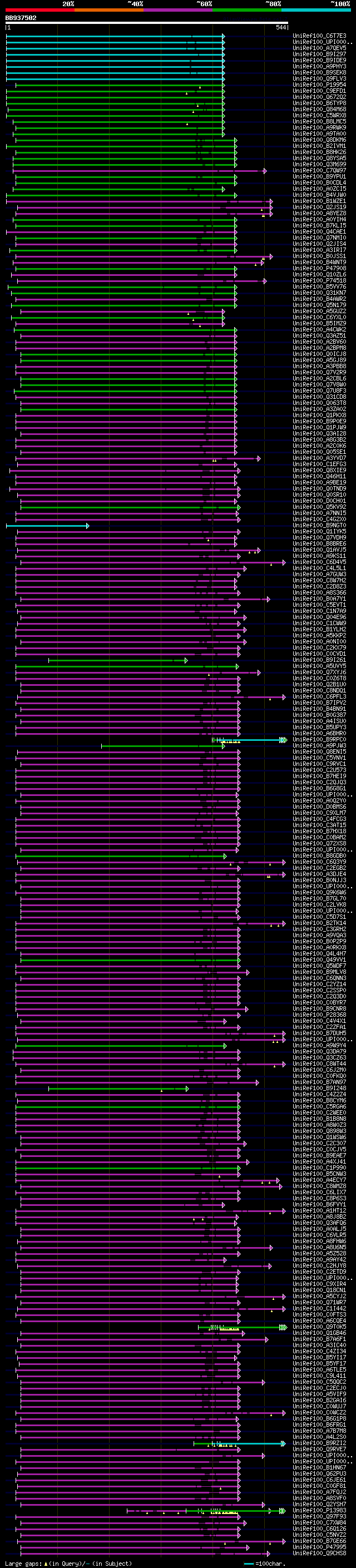This screenshot has height=1568, width=356.
Task: Select hit label UniRef100_B9YPU1
Action: pyautogui.click(x=319, y=176)
